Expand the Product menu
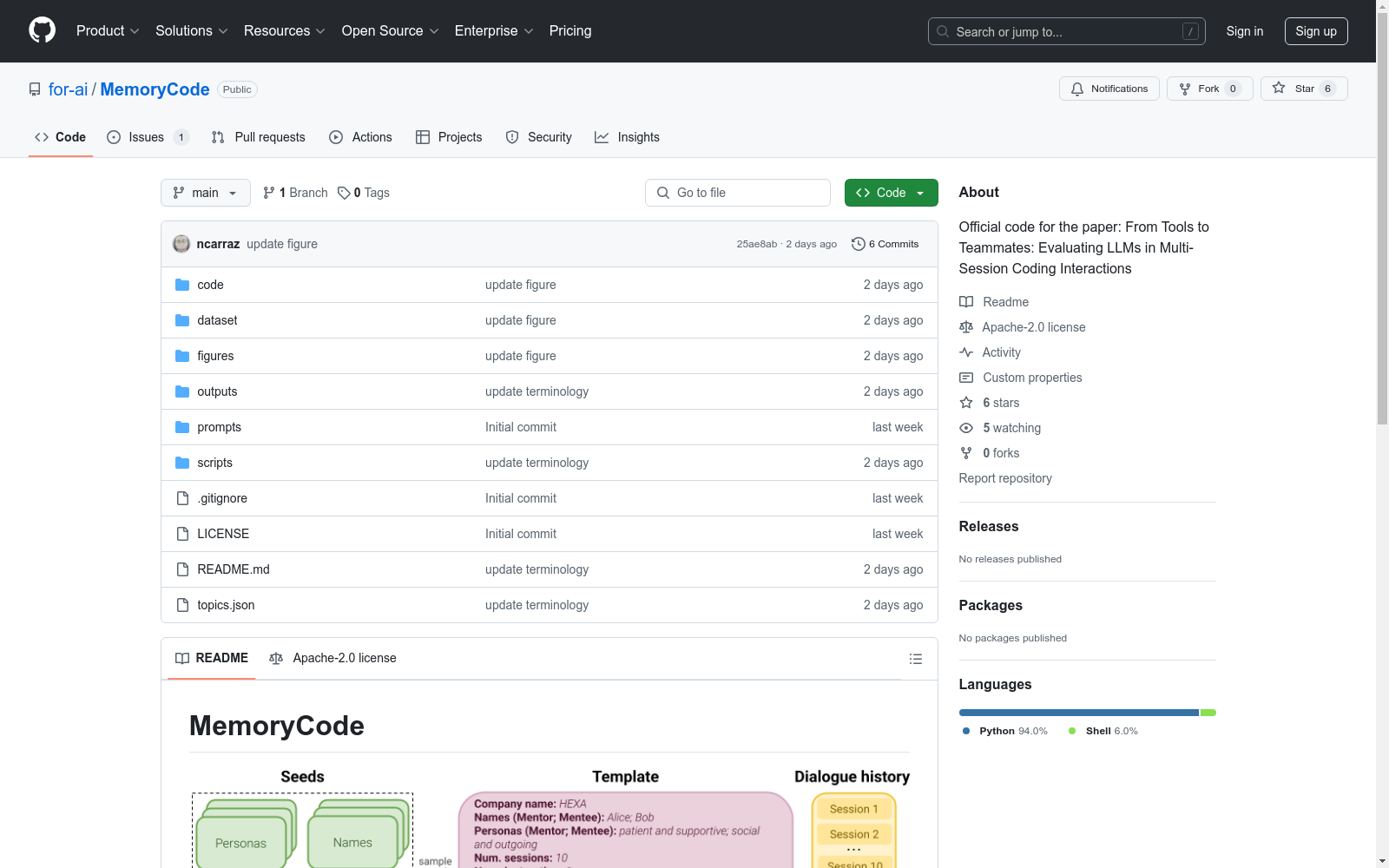This screenshot has height=868, width=1389. (108, 31)
